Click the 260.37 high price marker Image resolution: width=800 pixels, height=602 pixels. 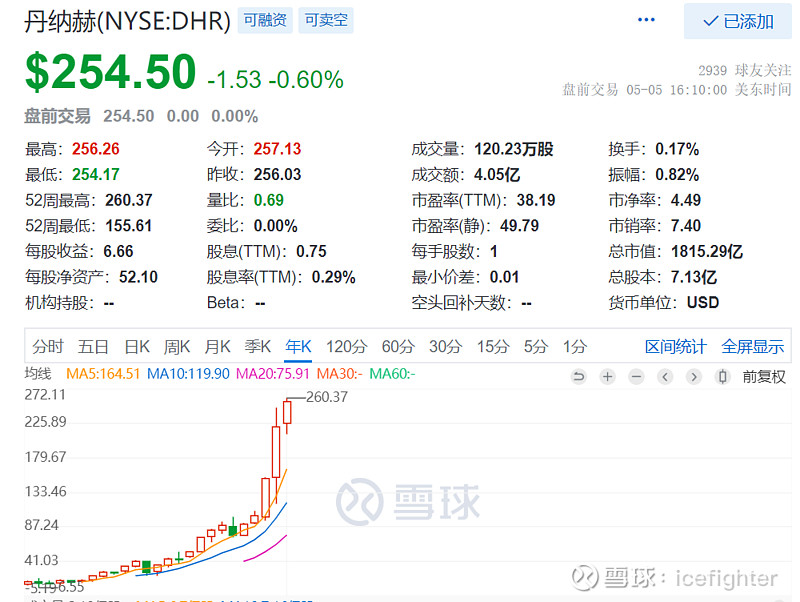327,397
